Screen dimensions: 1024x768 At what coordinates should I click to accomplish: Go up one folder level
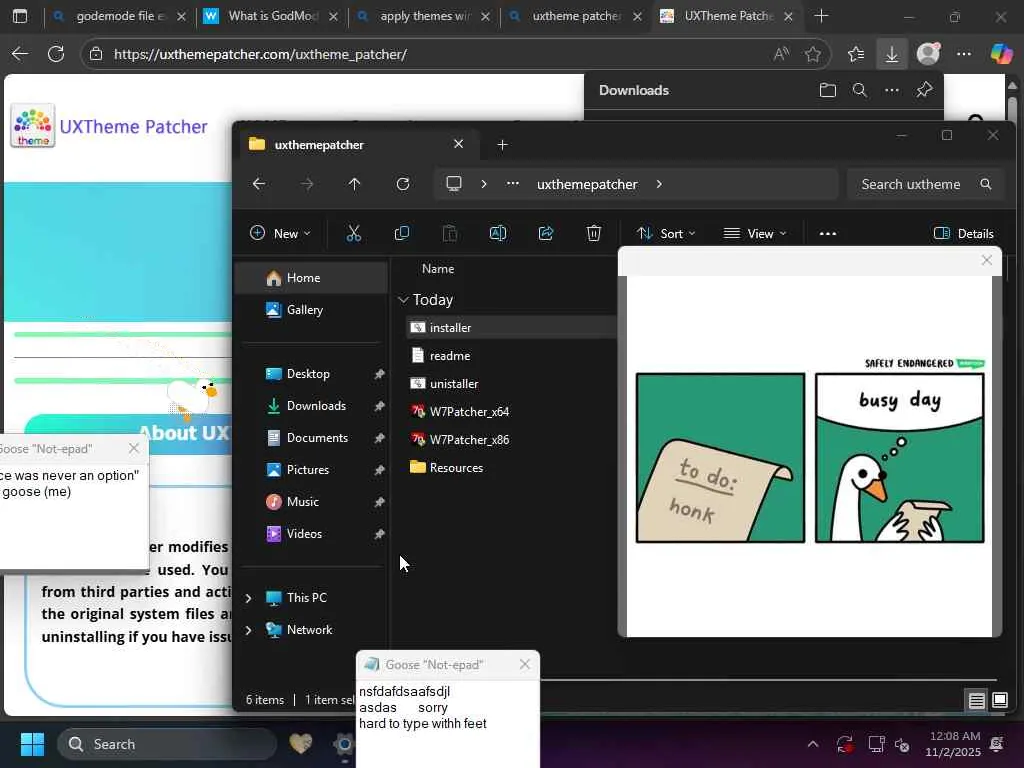tap(354, 184)
